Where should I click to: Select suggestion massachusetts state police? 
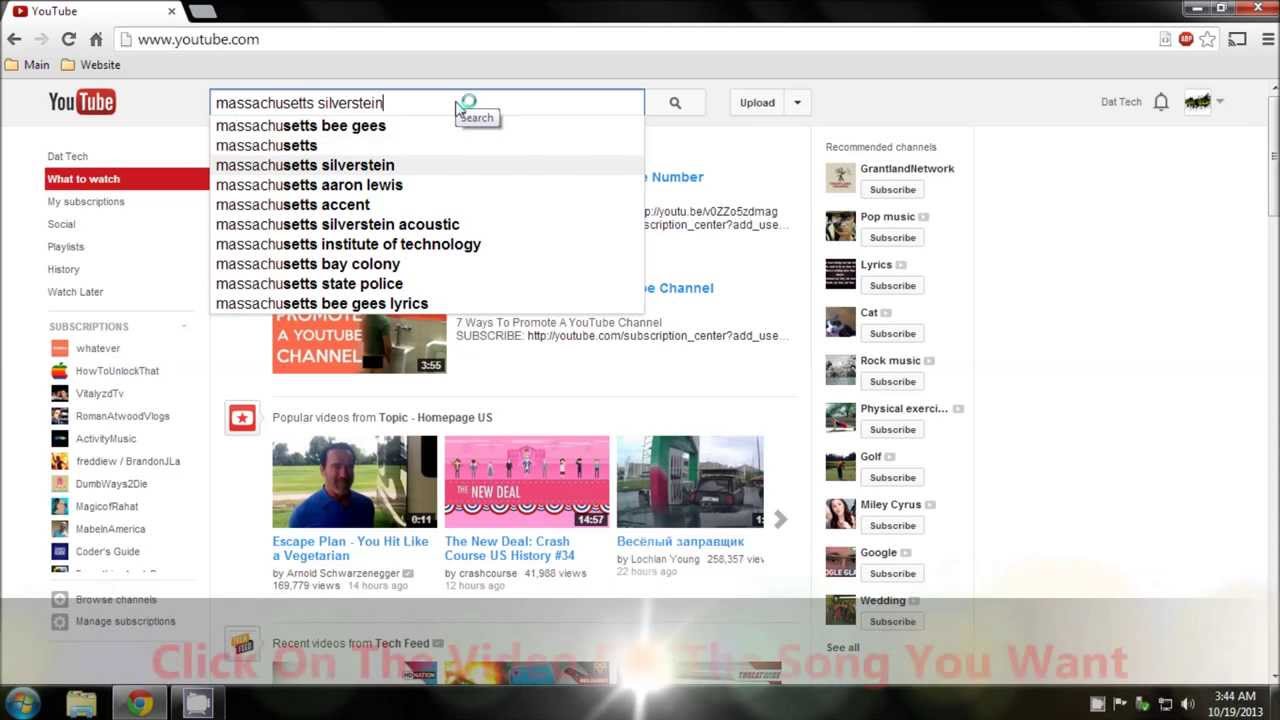click(427, 284)
